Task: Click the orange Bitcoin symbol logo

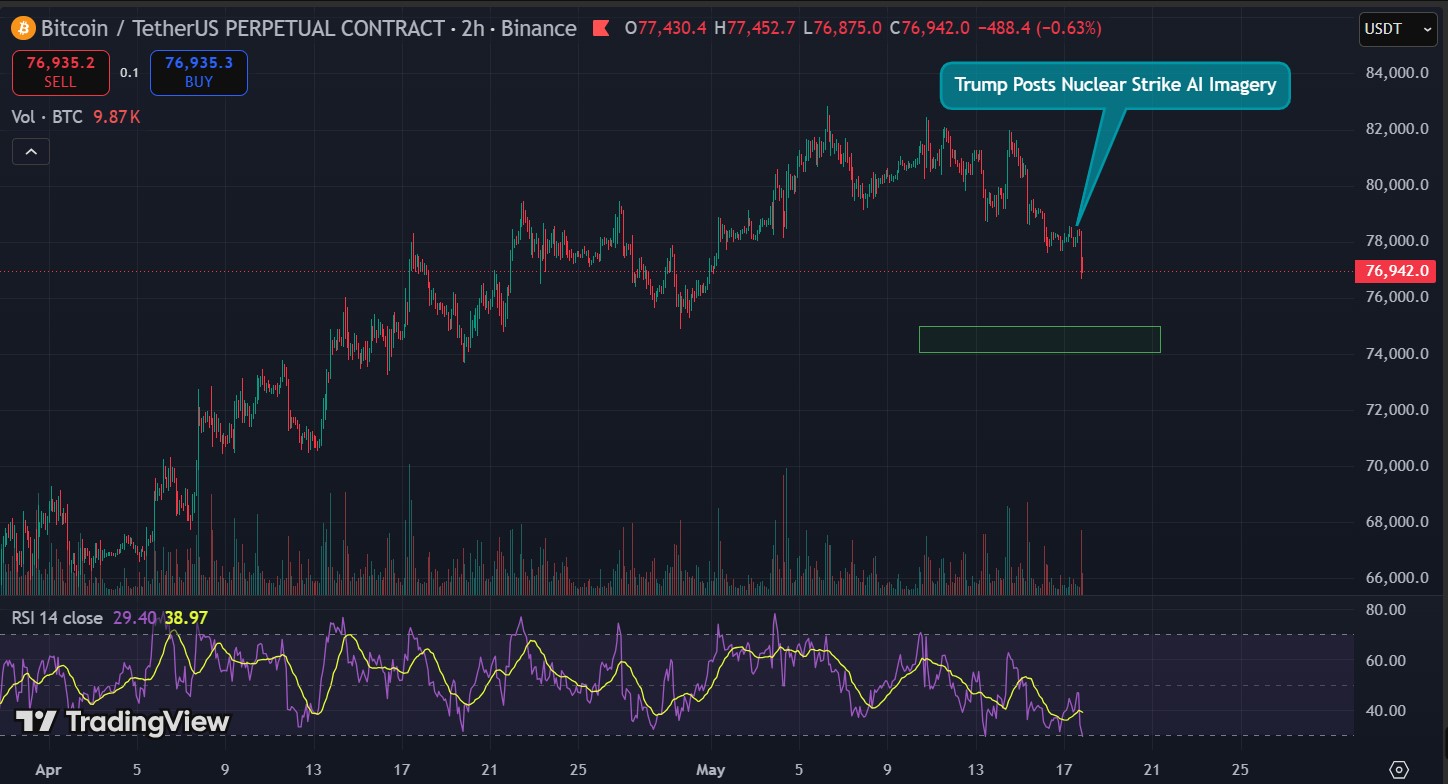Action: pos(23,28)
